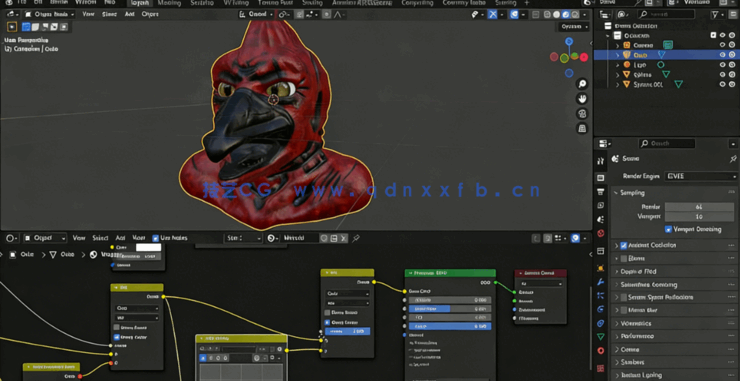The width and height of the screenshot is (740, 381).
Task: Switch to the Modeling workspace tab
Action: [x=169, y=3]
